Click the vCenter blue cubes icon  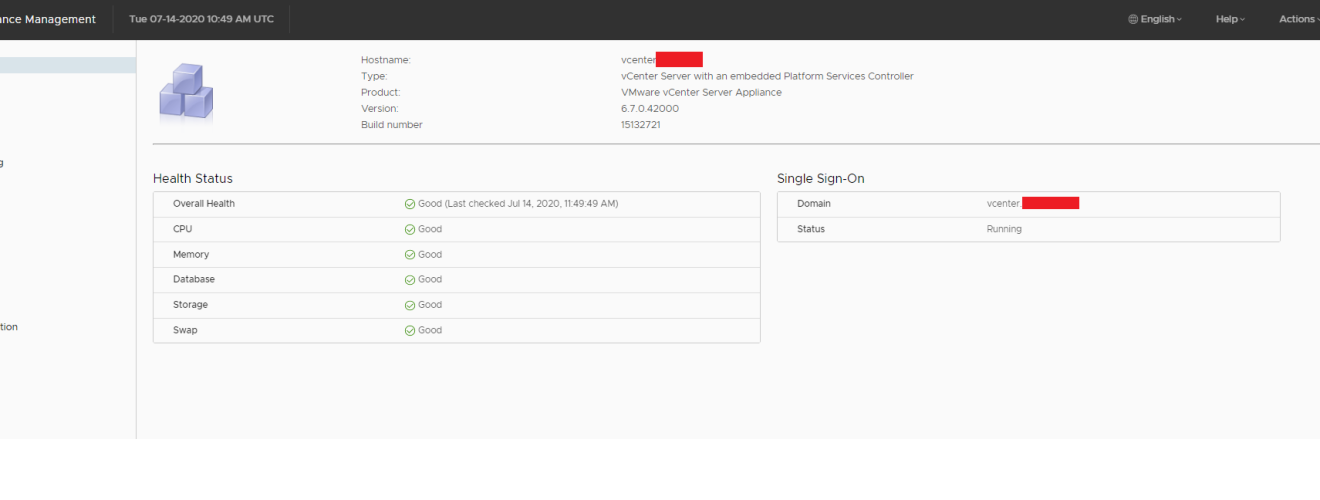click(186, 92)
